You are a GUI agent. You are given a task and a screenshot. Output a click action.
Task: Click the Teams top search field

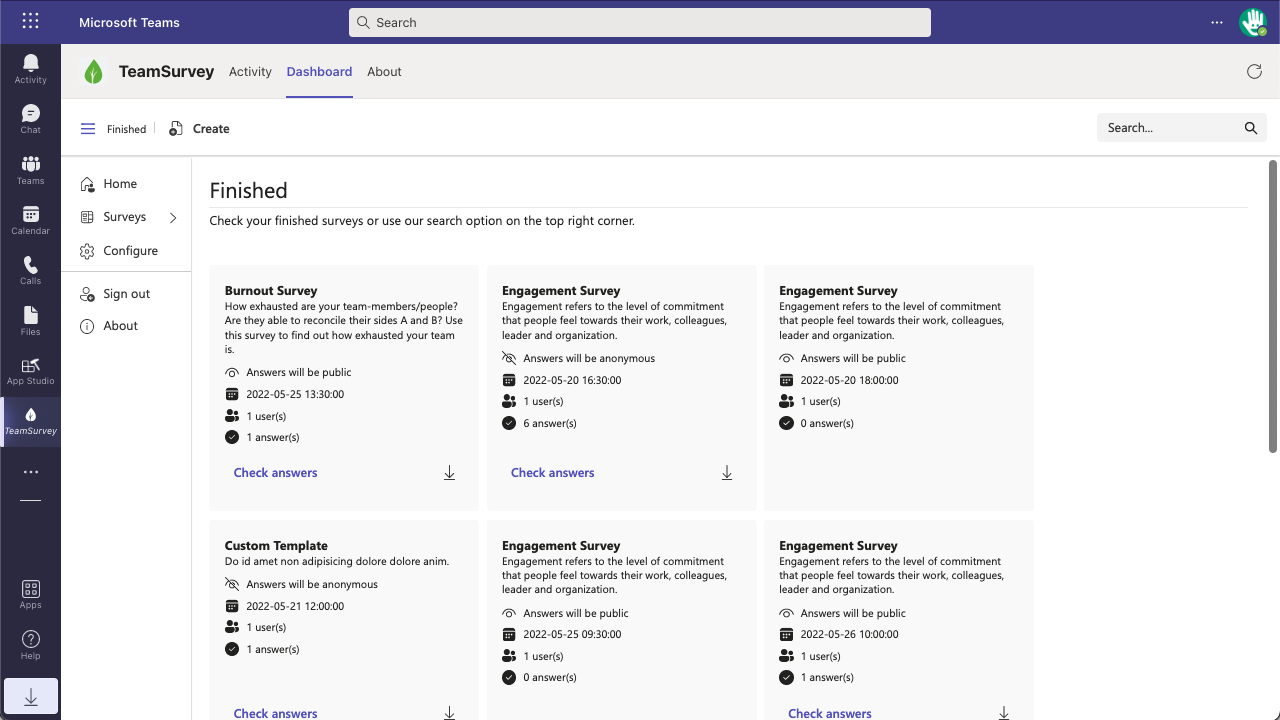640,22
